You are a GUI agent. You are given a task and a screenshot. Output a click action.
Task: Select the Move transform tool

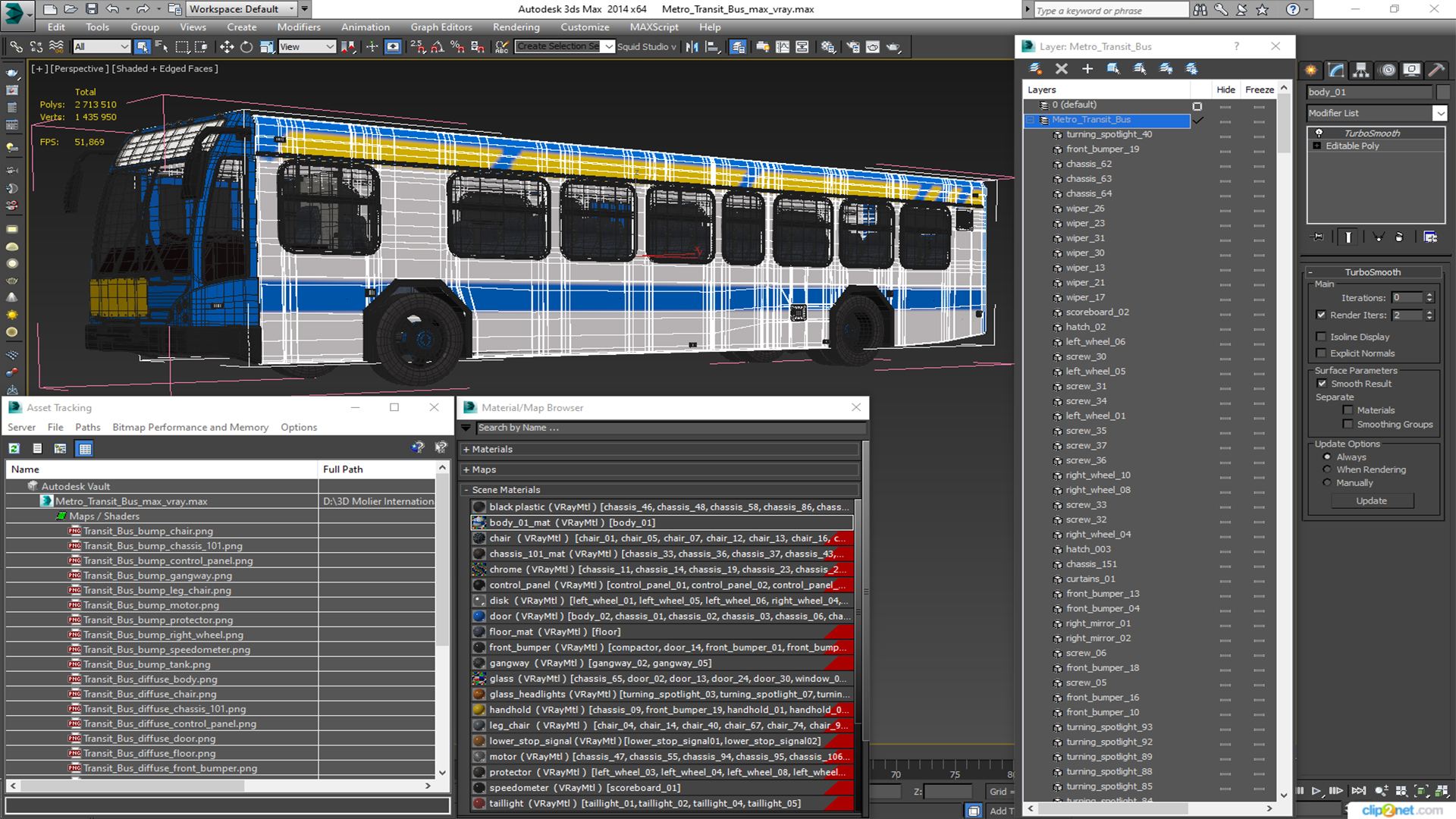(x=227, y=47)
